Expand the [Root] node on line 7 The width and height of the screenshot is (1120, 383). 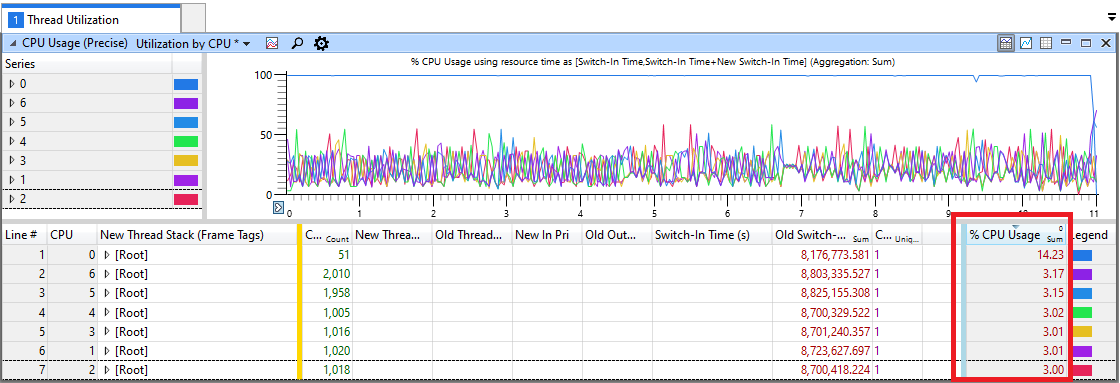pyautogui.click(x=107, y=370)
